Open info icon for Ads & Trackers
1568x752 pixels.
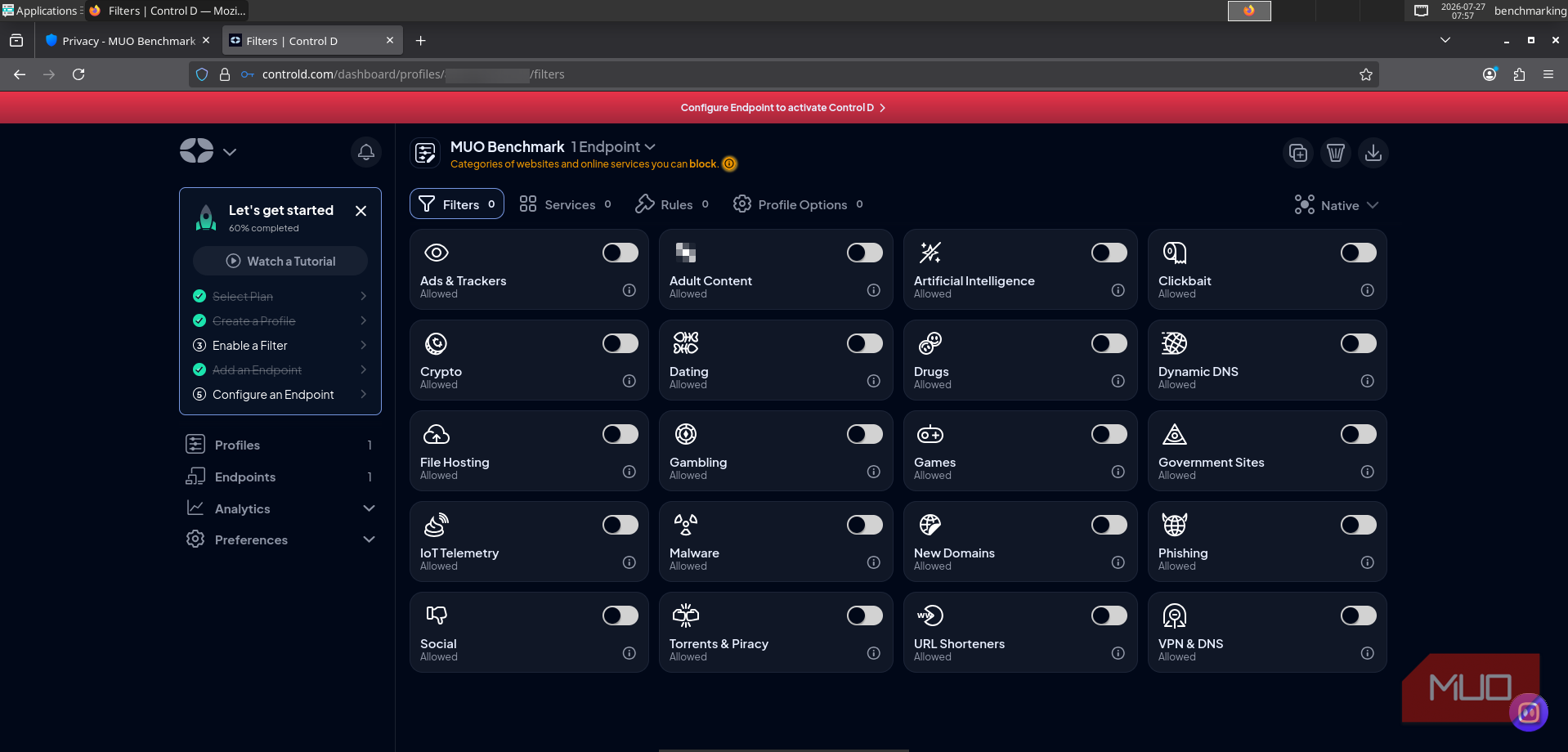(x=629, y=290)
